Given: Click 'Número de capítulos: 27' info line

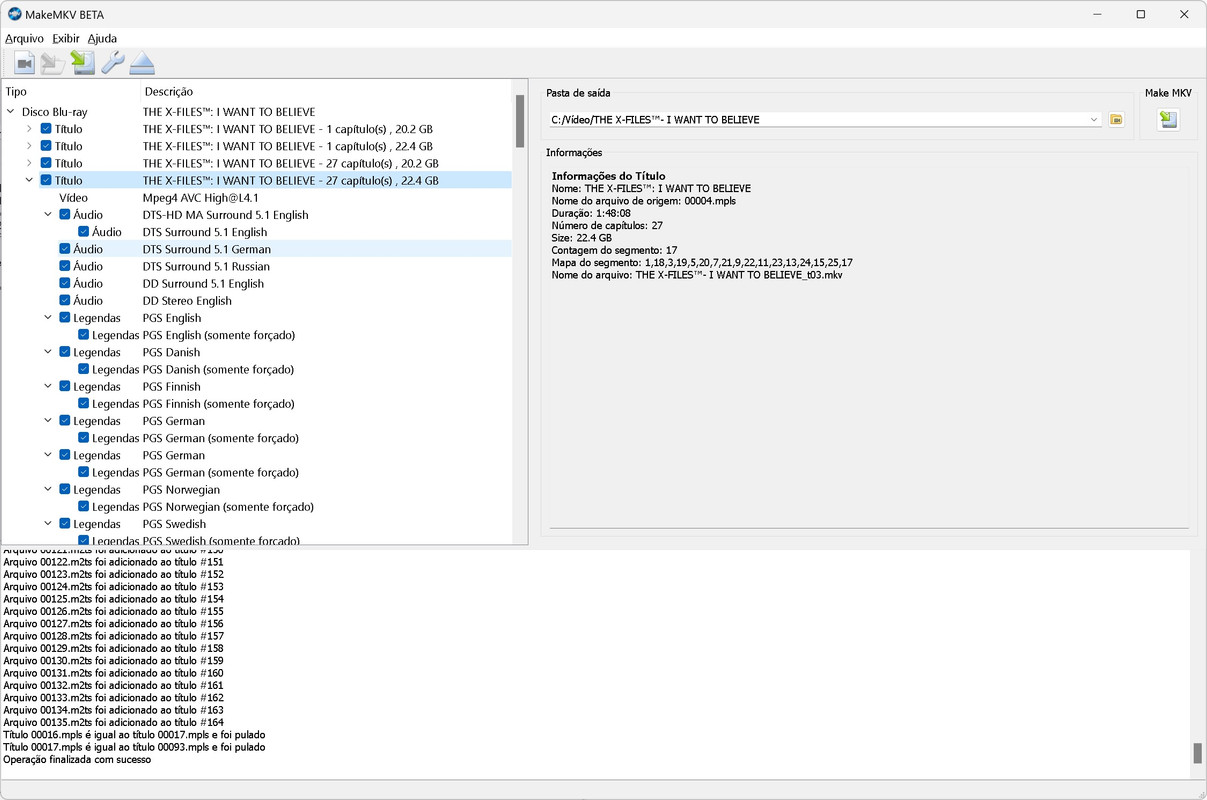Looking at the screenshot, I should 607,225.
